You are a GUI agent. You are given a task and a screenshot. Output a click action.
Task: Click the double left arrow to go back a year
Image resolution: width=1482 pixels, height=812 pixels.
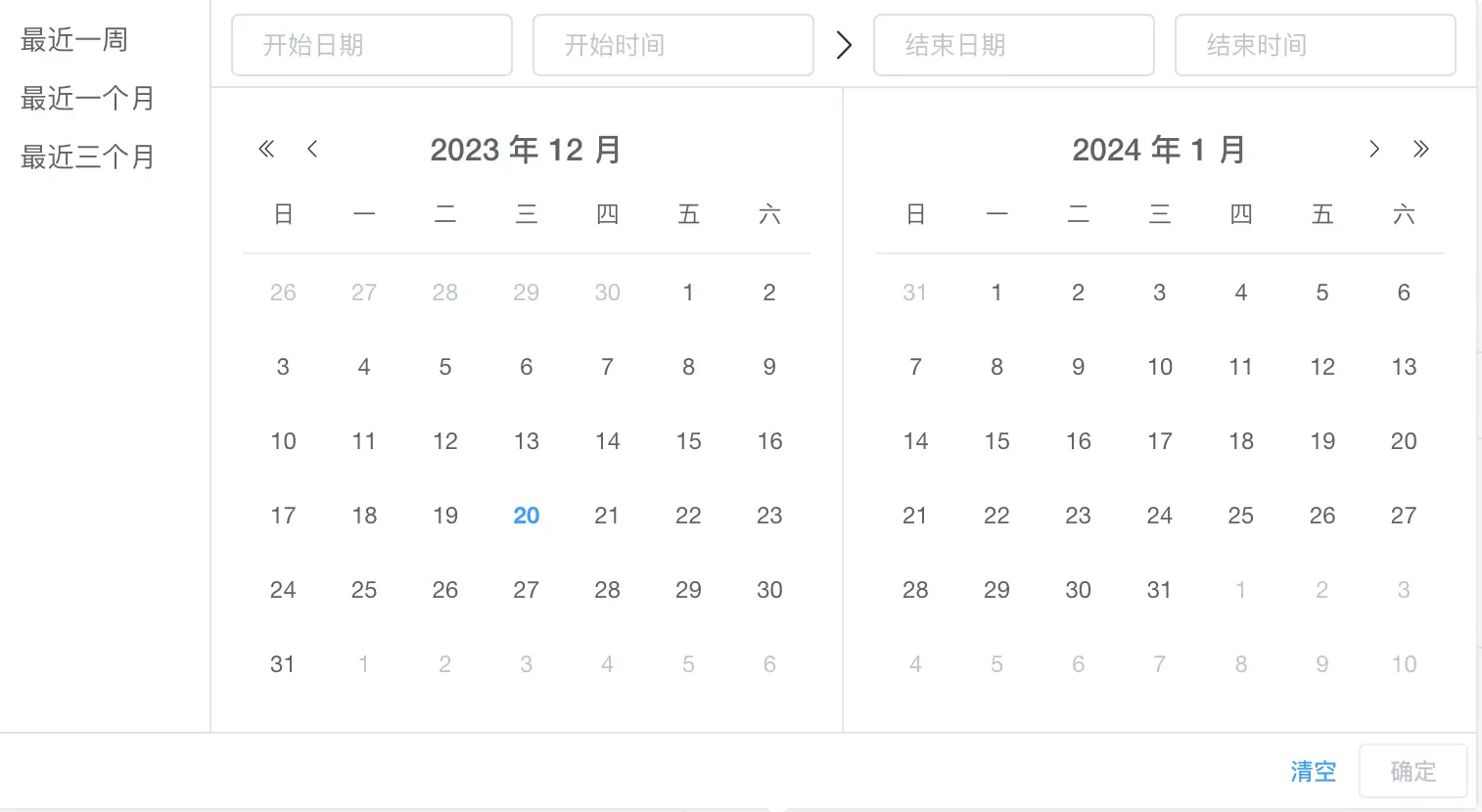(265, 149)
